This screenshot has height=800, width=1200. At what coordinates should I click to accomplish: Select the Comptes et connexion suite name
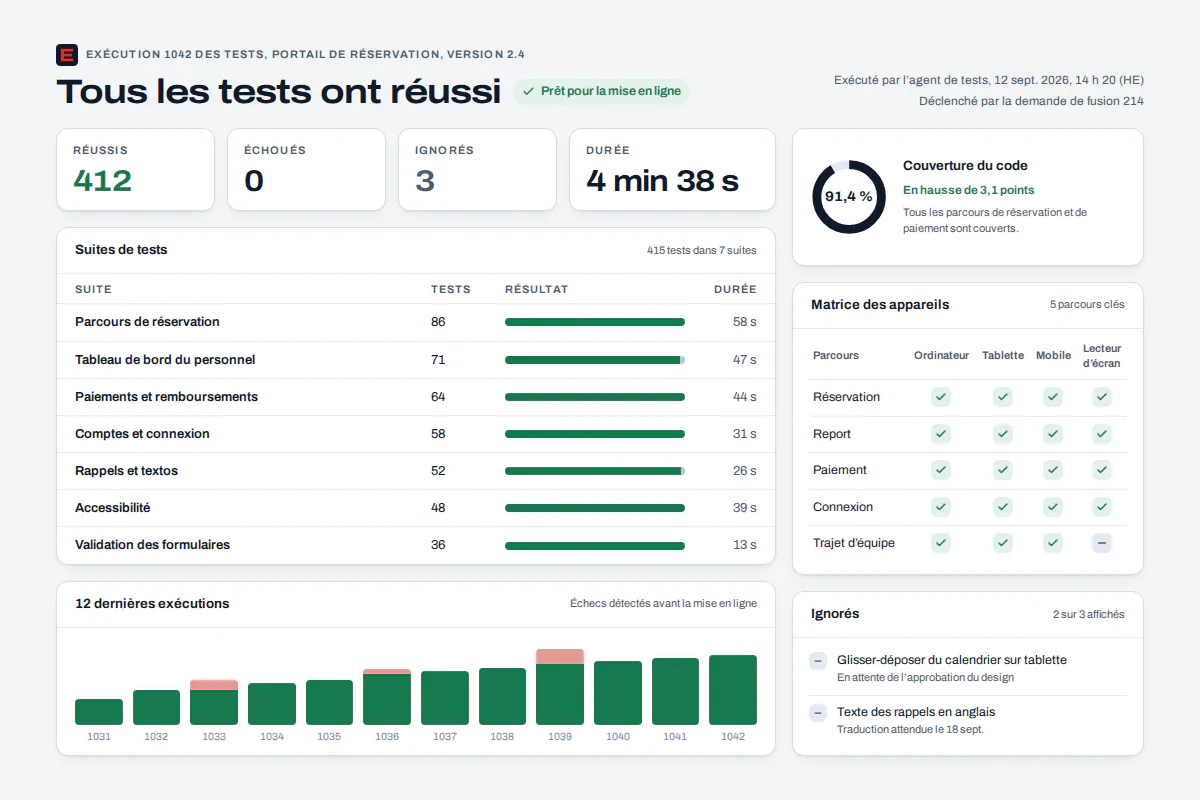tap(142, 434)
